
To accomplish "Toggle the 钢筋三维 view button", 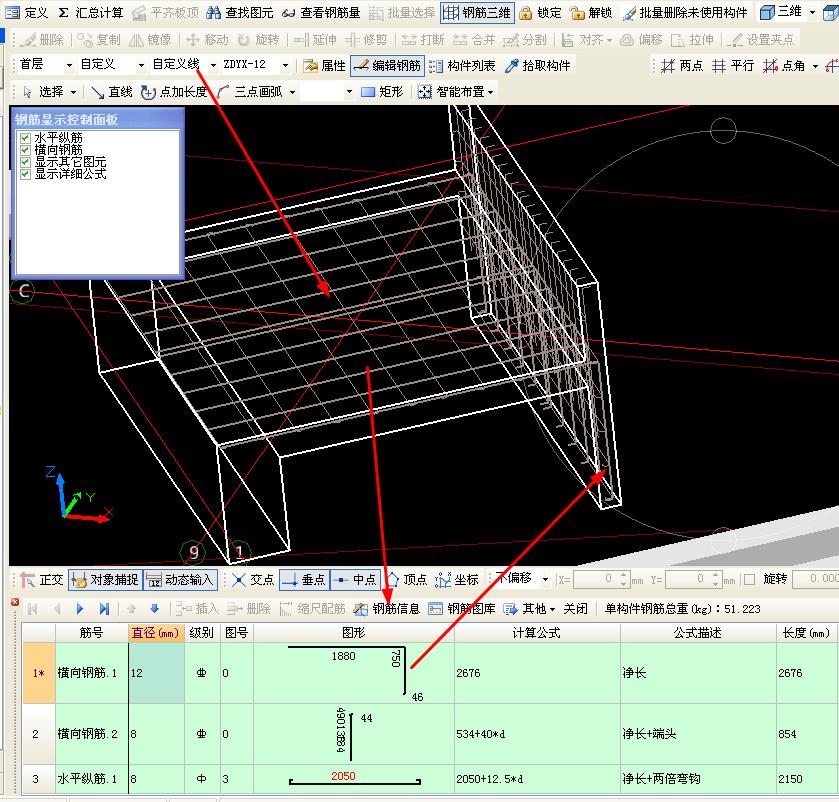I will pos(477,12).
